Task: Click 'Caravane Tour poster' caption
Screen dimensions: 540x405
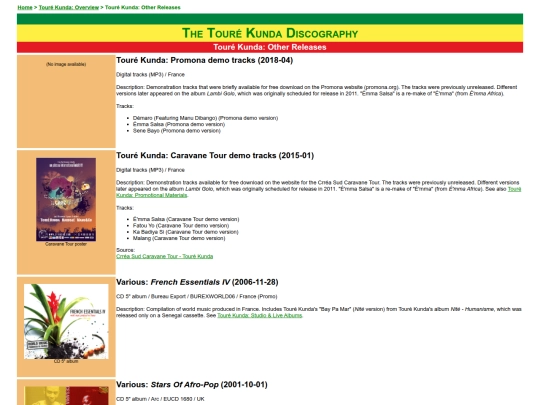Action: (66, 244)
